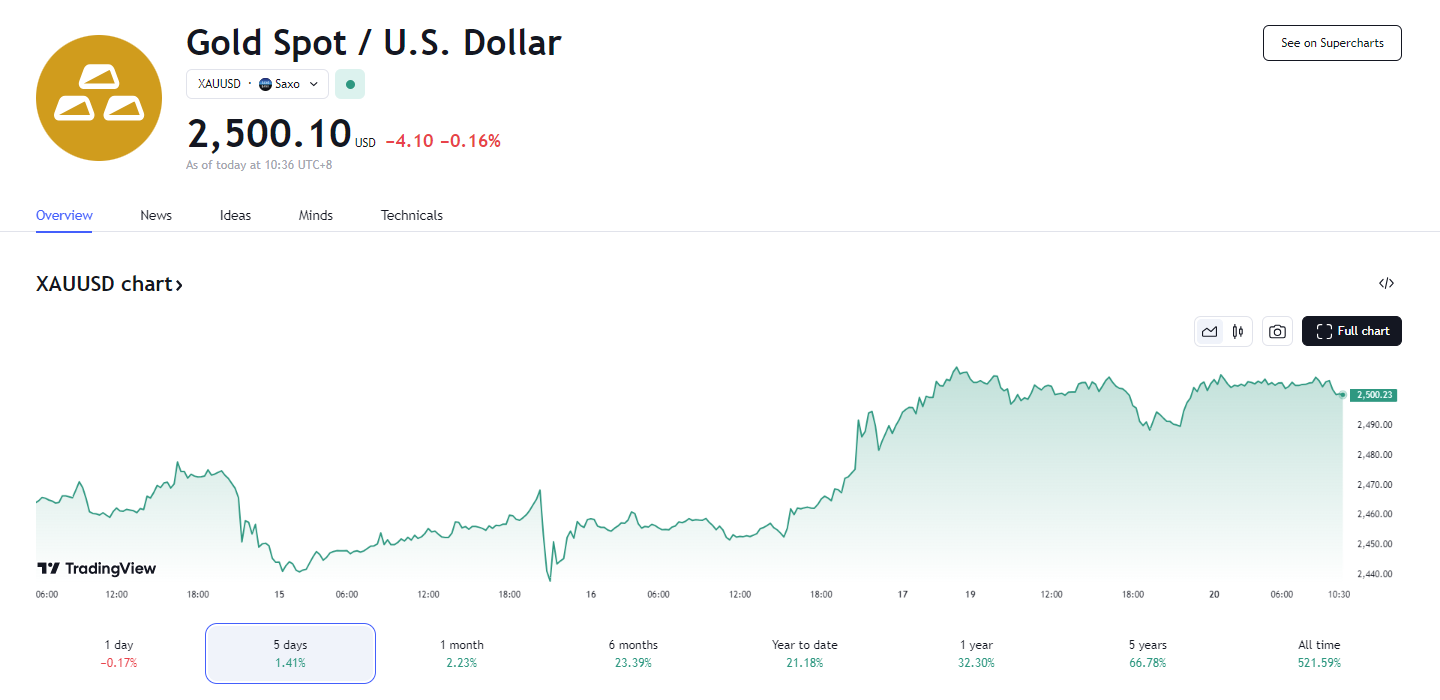Click the 2,500.23 price label on chart
Screen dimensions: 1440x700
point(1373,394)
